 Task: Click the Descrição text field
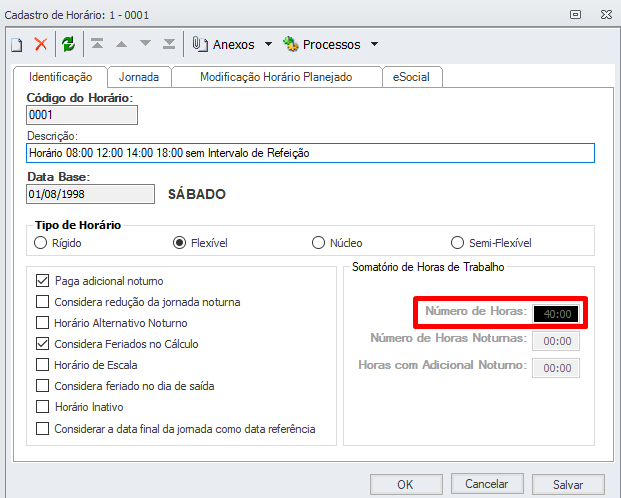click(x=310, y=153)
